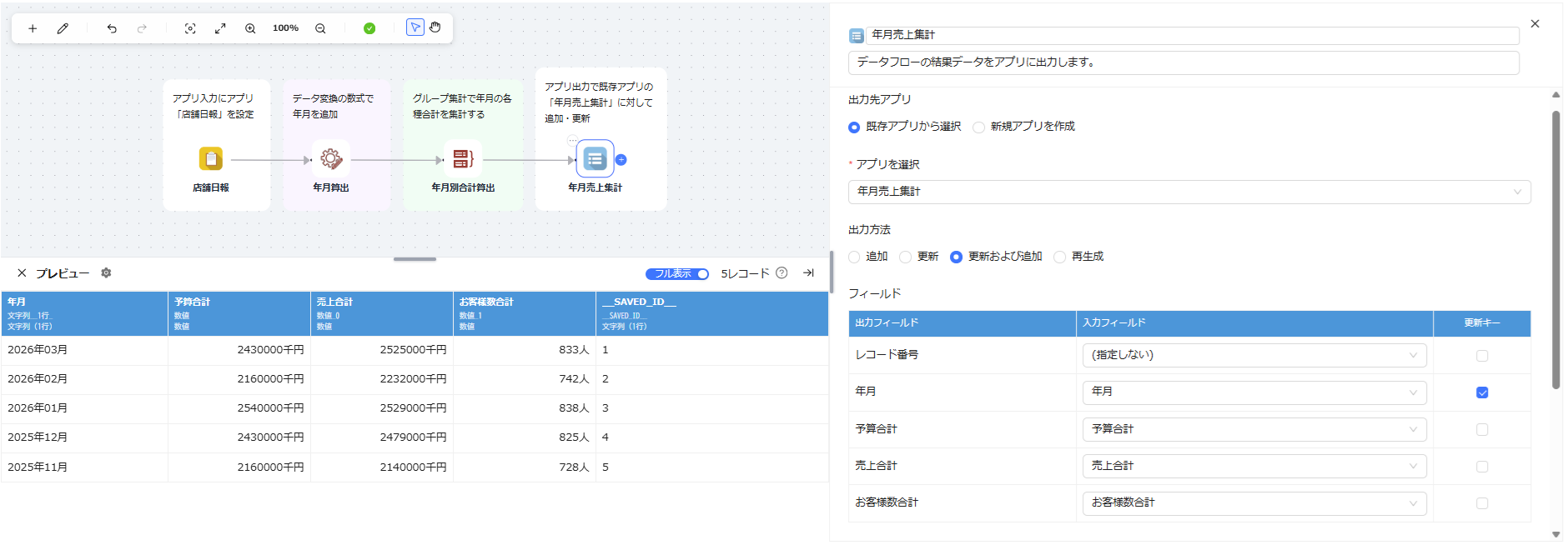Click the help question mark beside 5レコード
The width and height of the screenshot is (1568, 545).
tap(781, 273)
